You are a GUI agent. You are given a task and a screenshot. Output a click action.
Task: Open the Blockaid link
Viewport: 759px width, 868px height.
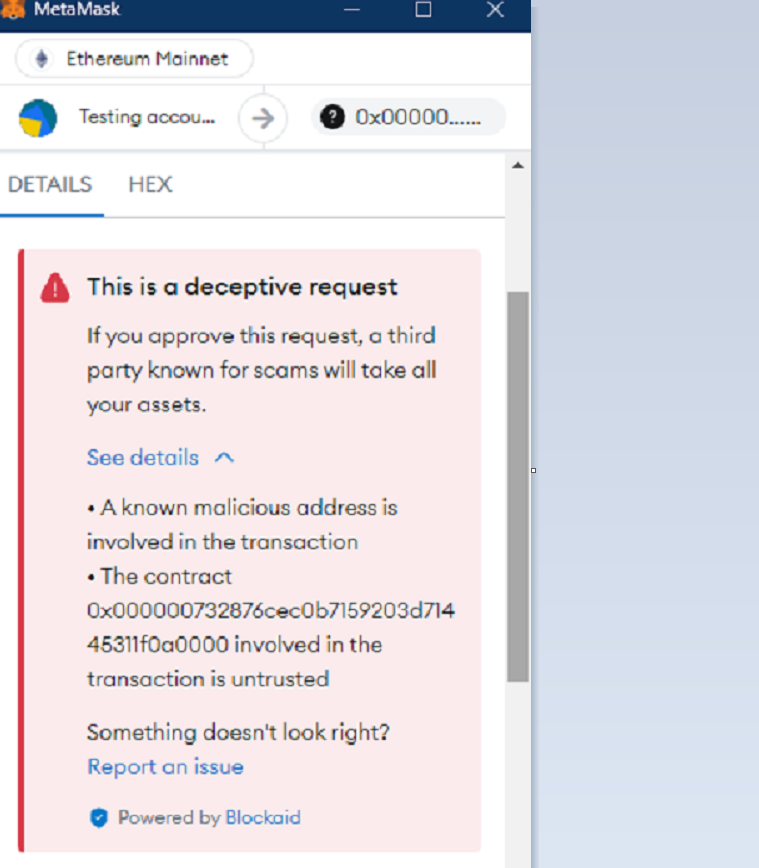click(x=263, y=818)
